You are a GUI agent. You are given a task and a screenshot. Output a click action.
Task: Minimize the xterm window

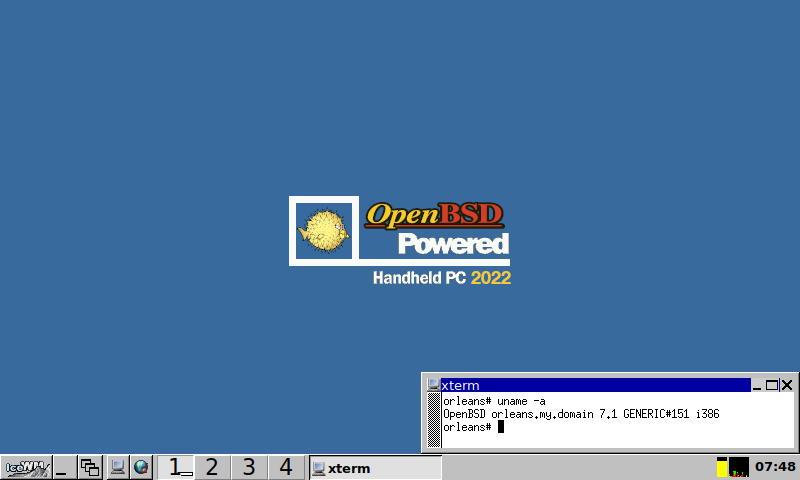(758, 385)
